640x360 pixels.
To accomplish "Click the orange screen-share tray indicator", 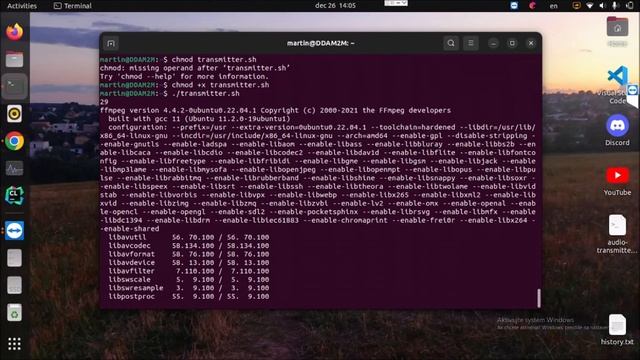I will click(576, 6).
